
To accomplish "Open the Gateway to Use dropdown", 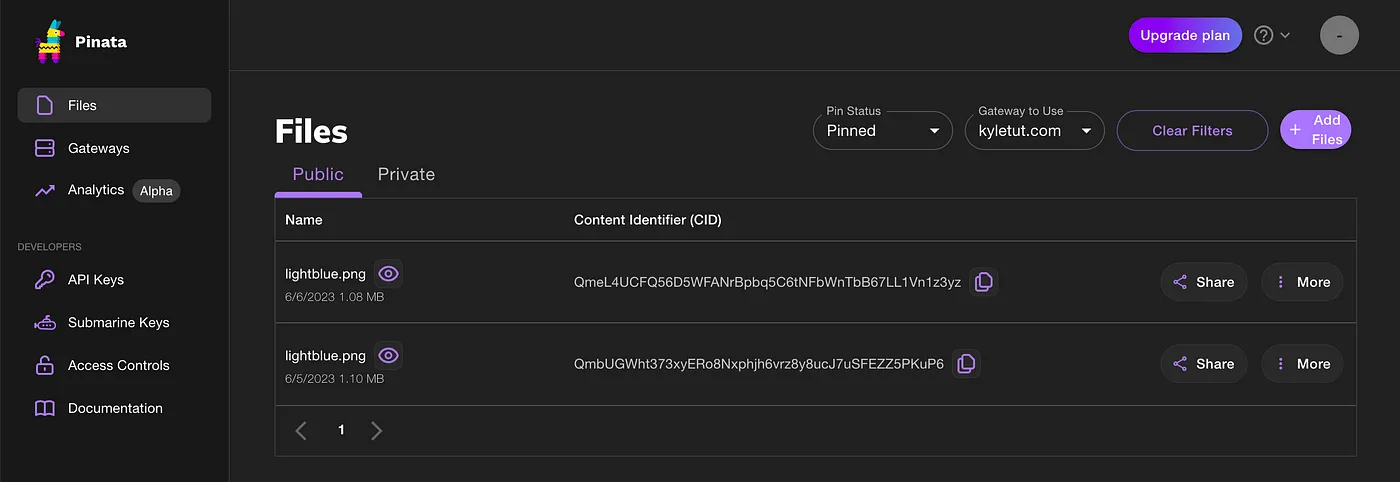I will click(x=1034, y=130).
